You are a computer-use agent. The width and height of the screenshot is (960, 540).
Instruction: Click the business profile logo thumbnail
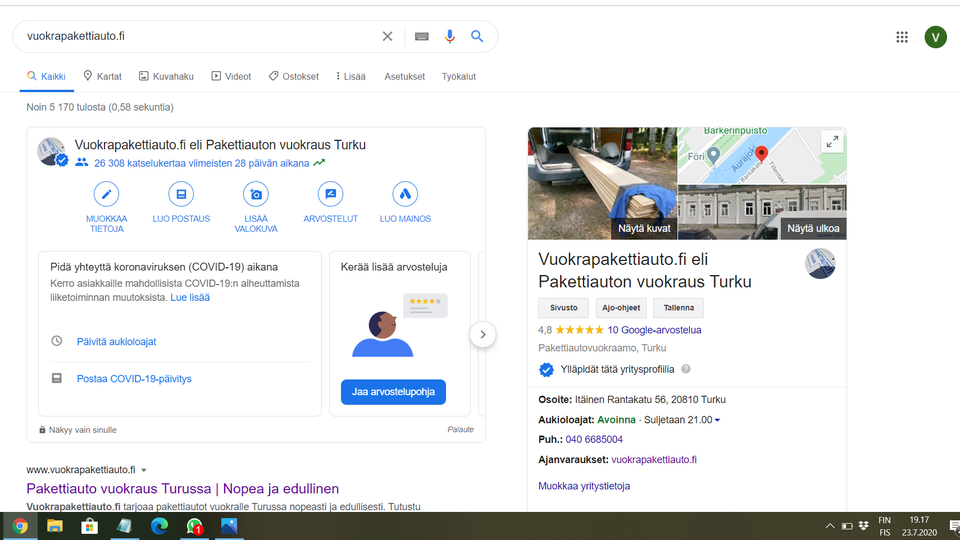point(820,264)
